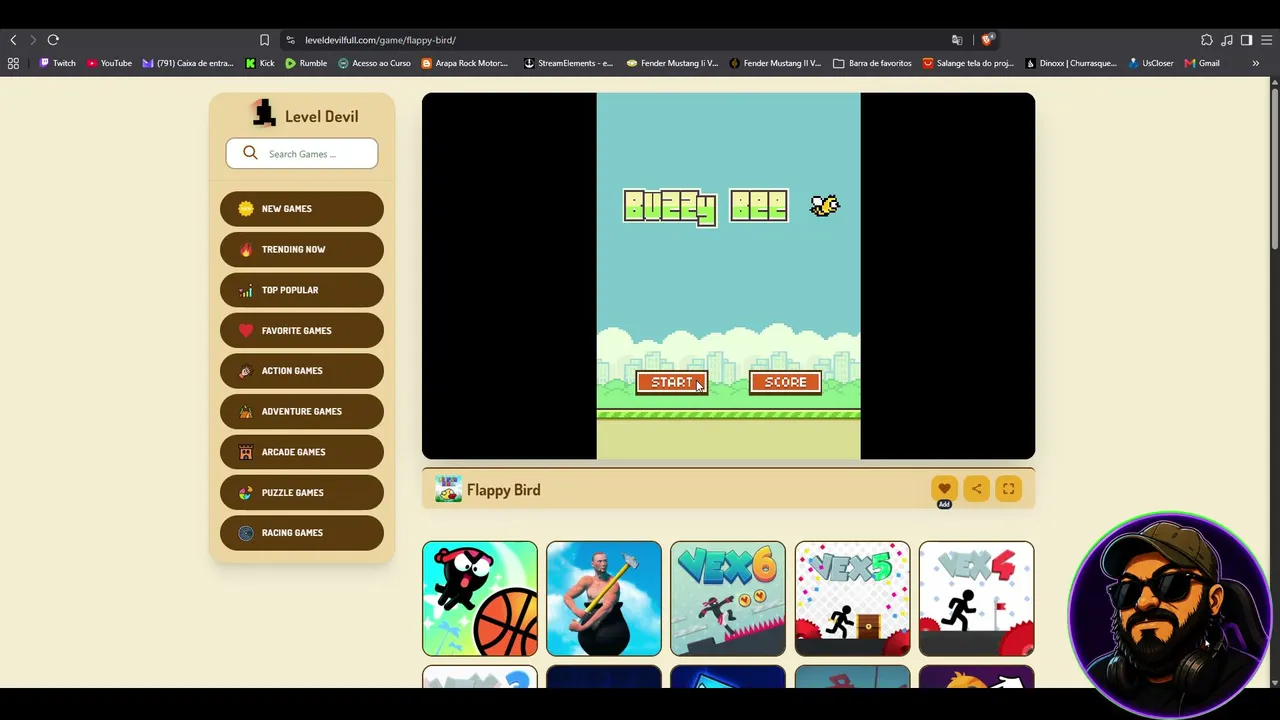
Task: Open the Action Games category
Action: [x=302, y=371]
